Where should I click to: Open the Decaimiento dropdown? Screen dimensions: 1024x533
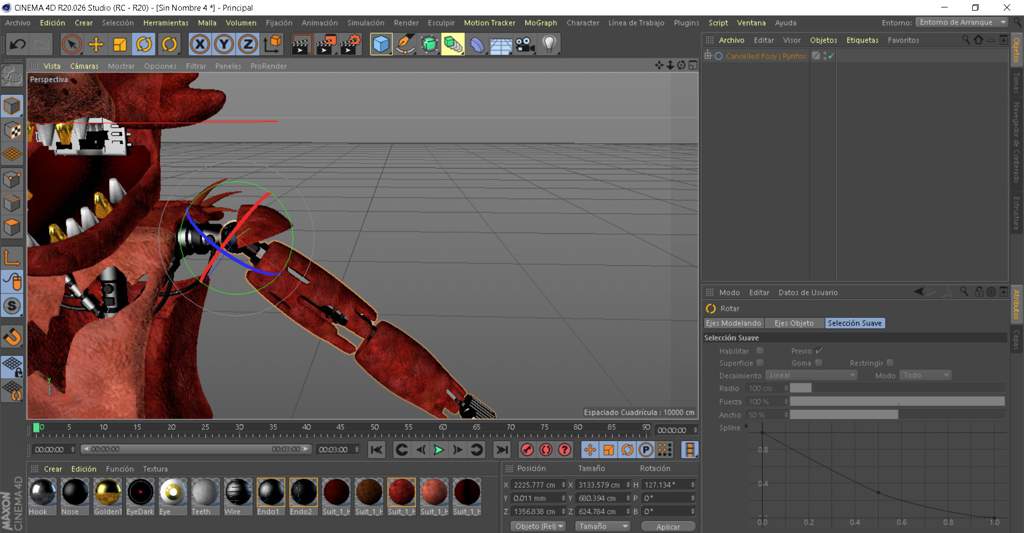811,376
